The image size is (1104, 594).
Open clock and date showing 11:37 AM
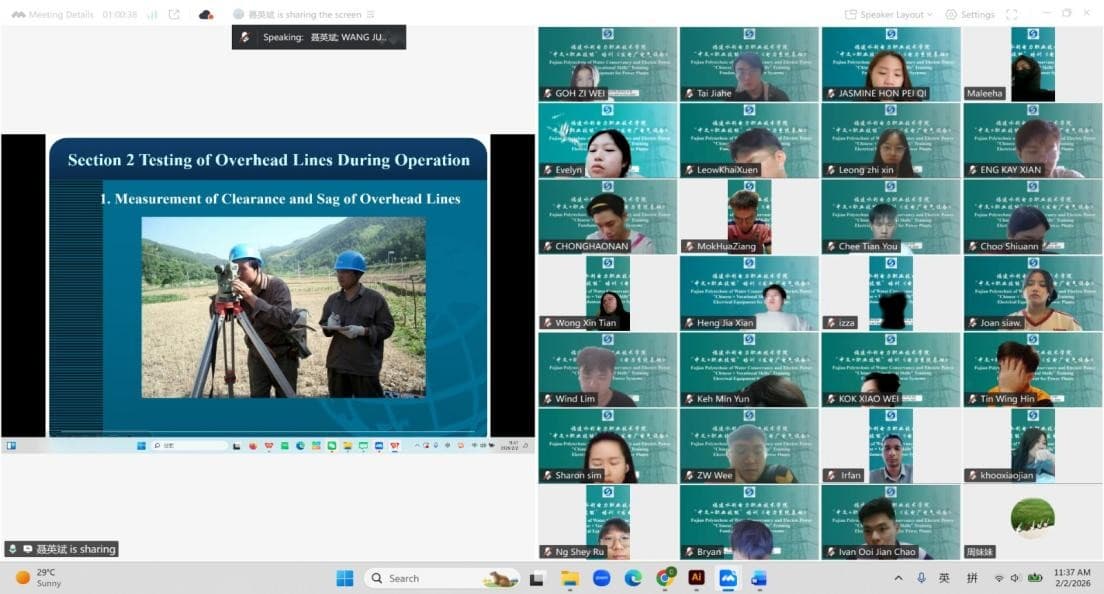(x=1072, y=578)
